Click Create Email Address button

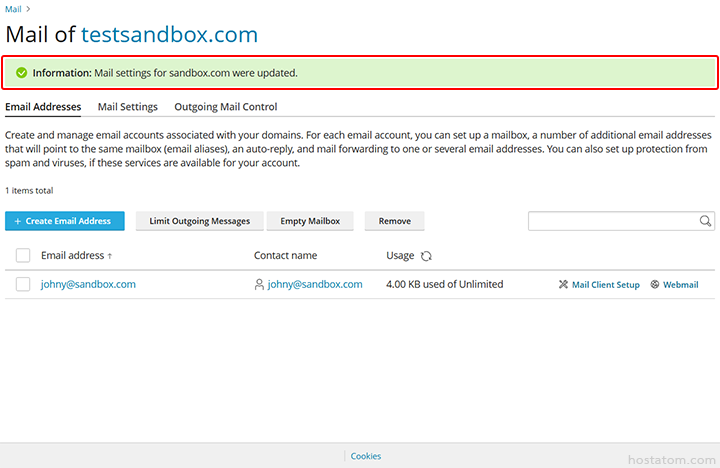[65, 221]
